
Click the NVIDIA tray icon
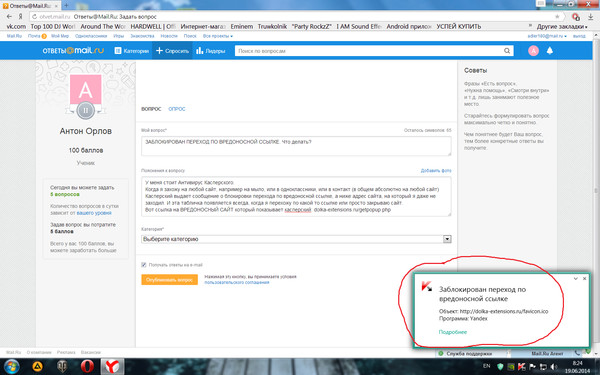[511, 367]
